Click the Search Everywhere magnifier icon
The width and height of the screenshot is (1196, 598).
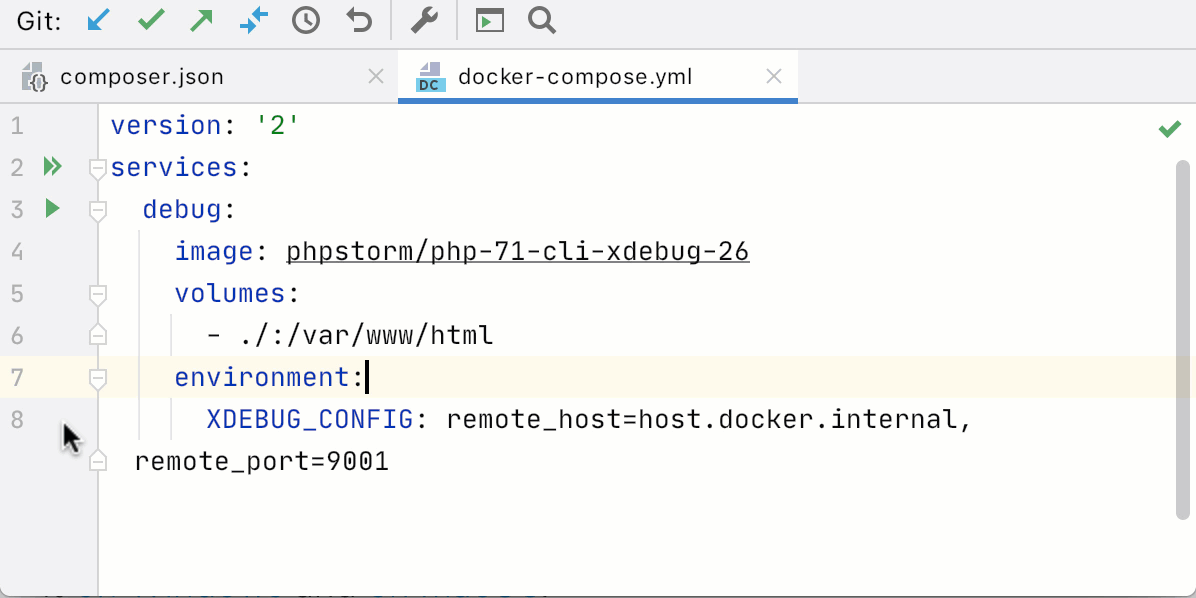[542, 20]
